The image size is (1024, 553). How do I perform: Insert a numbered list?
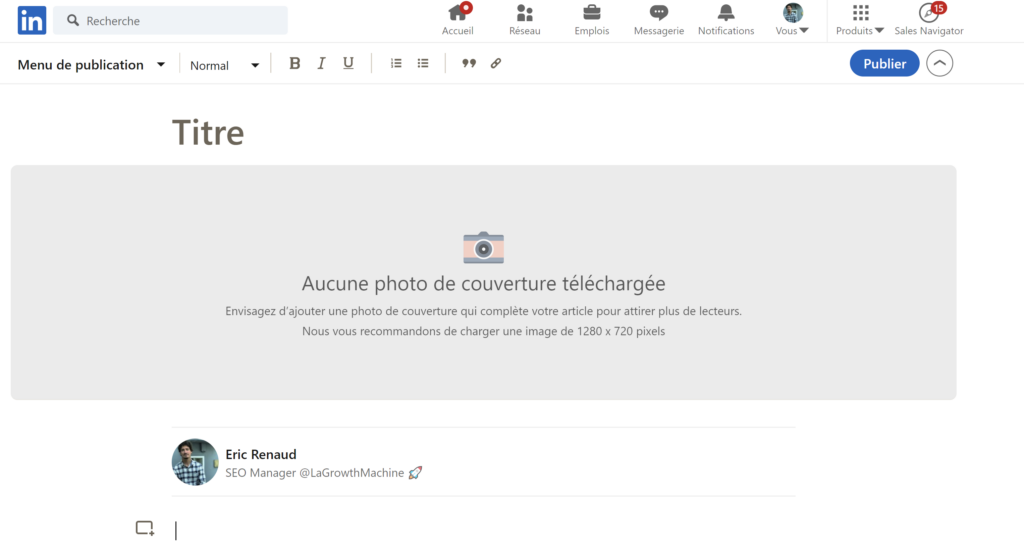tap(396, 64)
